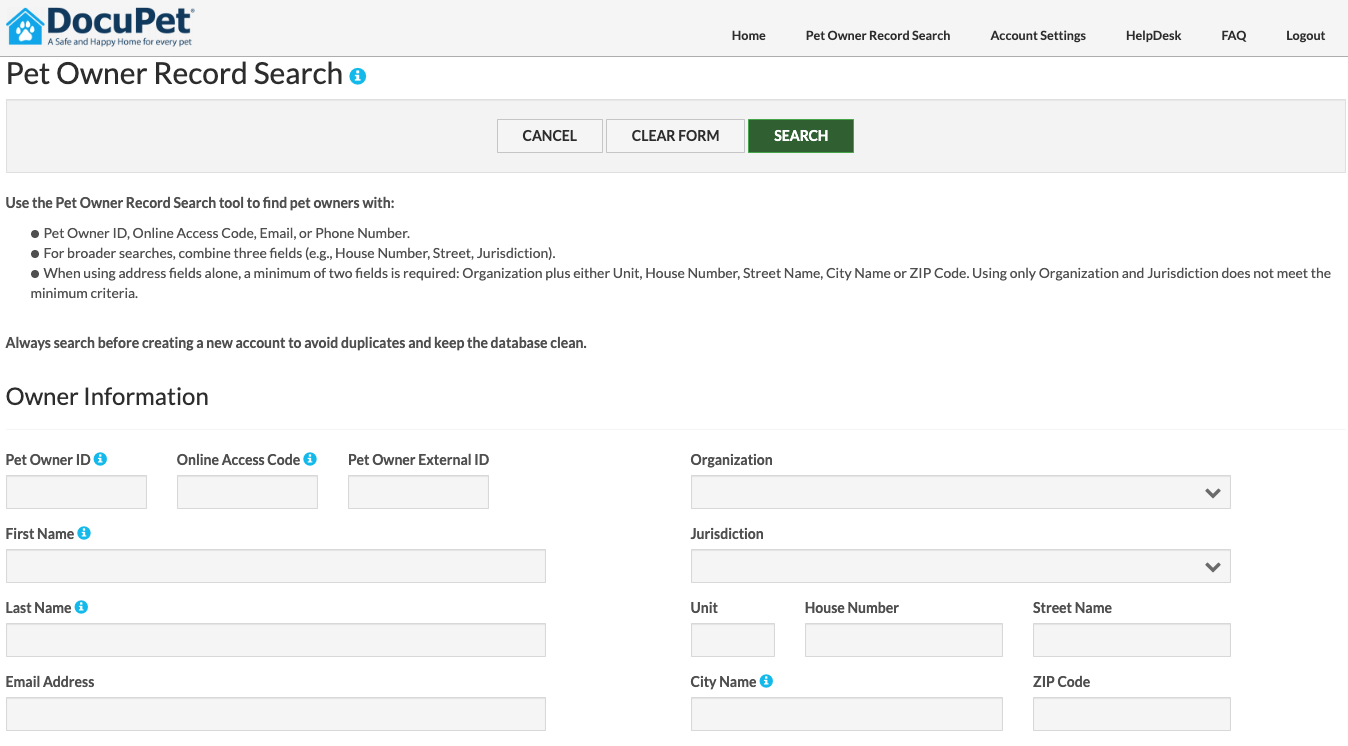Open info icon beside Pet Owner Record Search title
The height and width of the screenshot is (746, 1348).
click(358, 76)
